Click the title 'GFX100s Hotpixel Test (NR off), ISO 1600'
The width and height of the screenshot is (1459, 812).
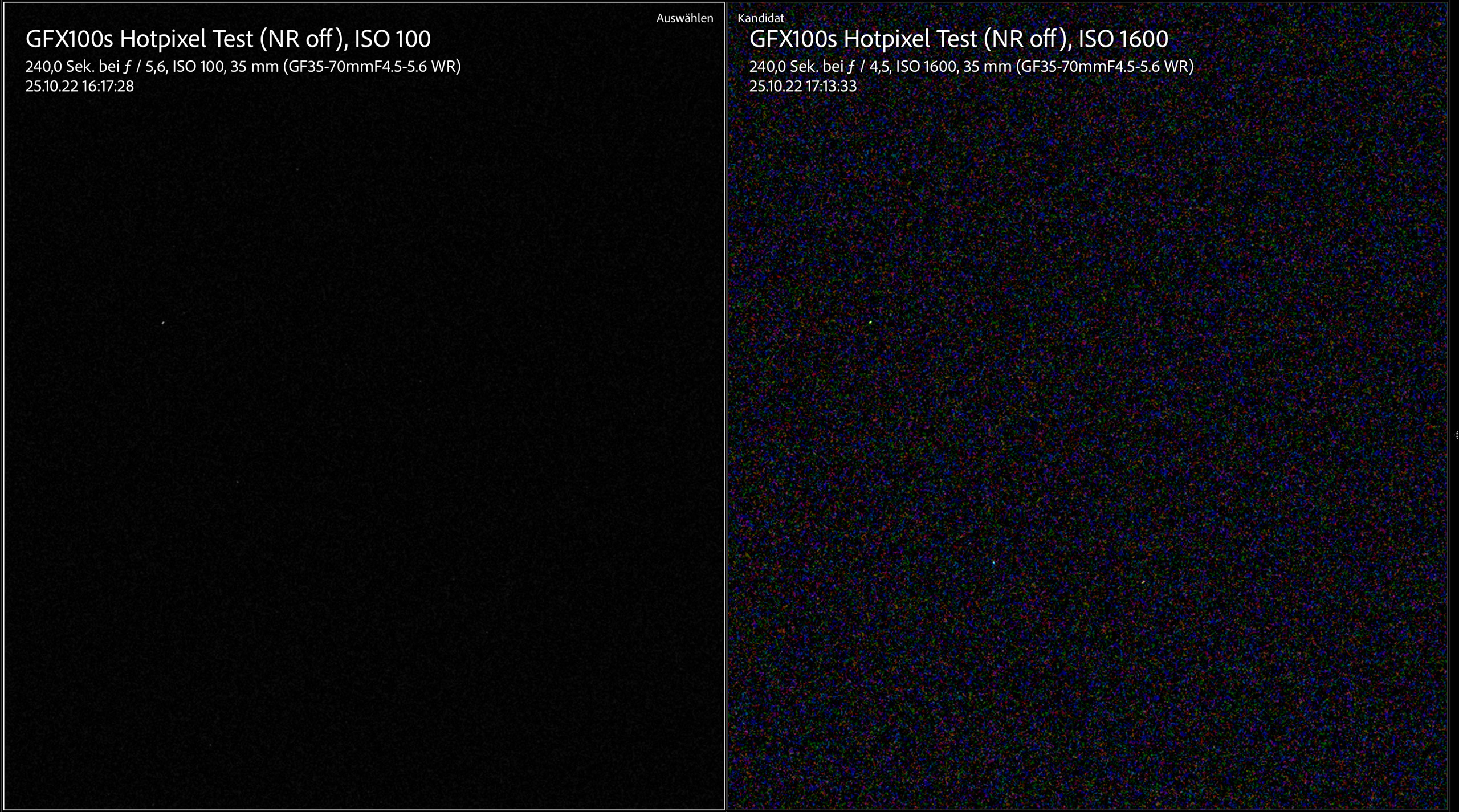pyautogui.click(x=959, y=39)
